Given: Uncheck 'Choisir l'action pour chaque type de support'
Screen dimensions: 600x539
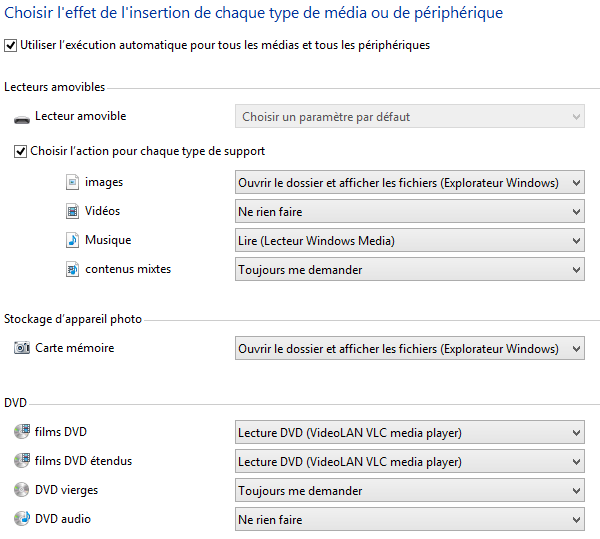Looking at the screenshot, I should (20, 151).
